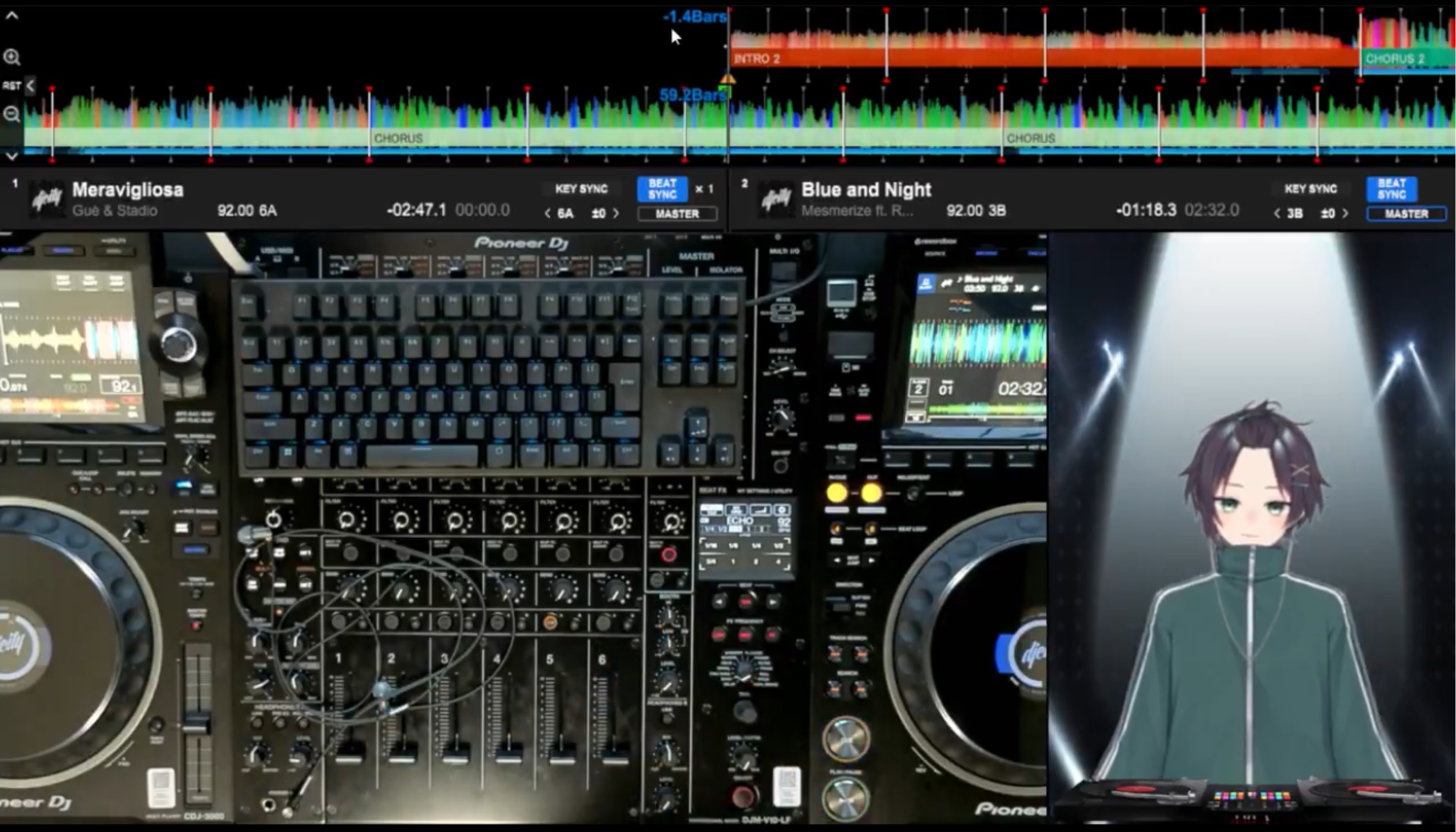1456x832 pixels.
Task: Reset waveform zoom with RST button
Action: [x=12, y=86]
